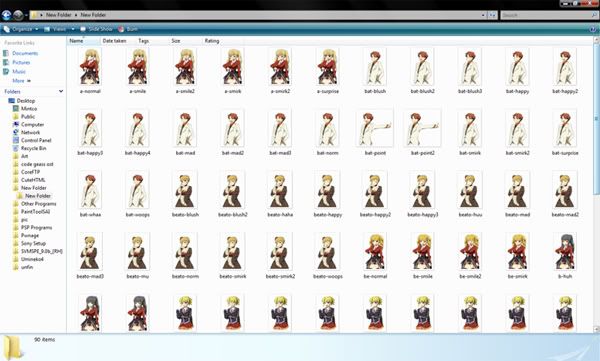The height and width of the screenshot is (361, 600).
Task: Go back with the Back arrow button
Action: pos(6,15)
